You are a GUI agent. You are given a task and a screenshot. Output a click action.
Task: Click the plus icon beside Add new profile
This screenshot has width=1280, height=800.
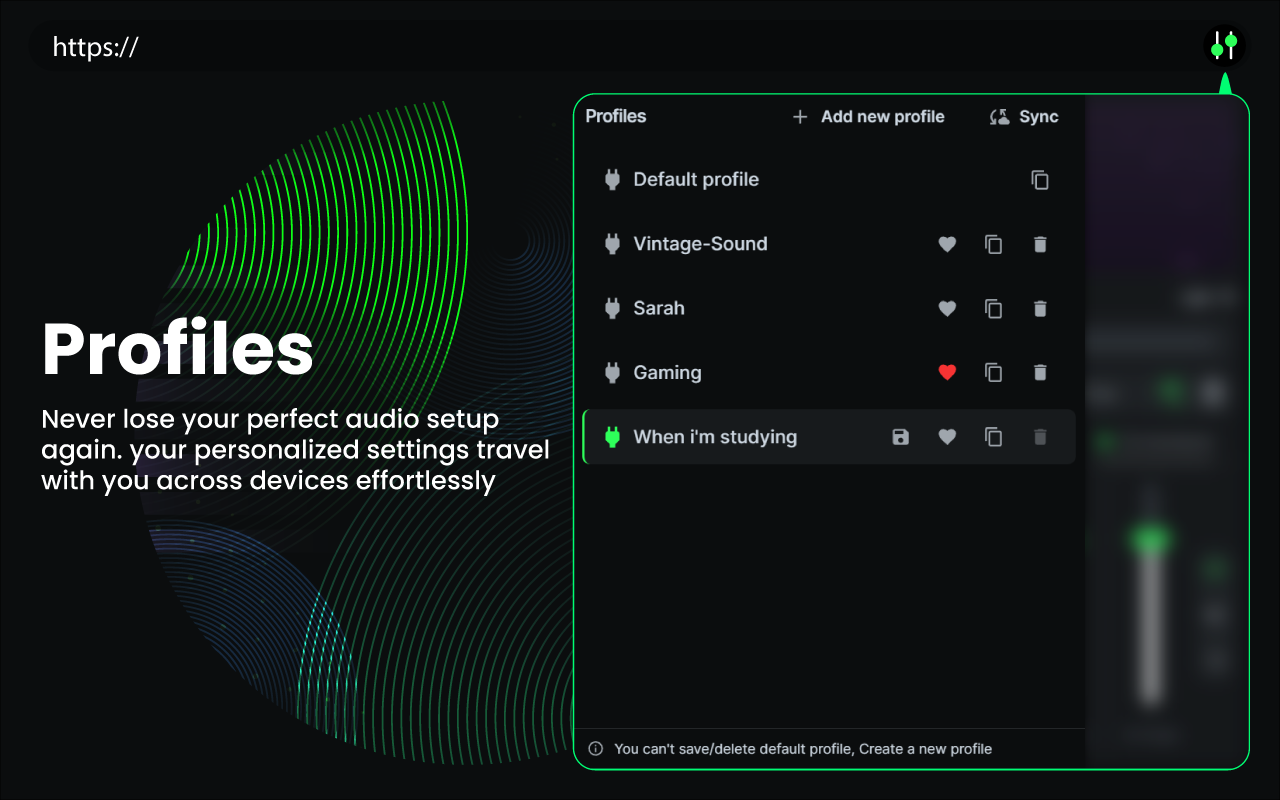(800, 117)
